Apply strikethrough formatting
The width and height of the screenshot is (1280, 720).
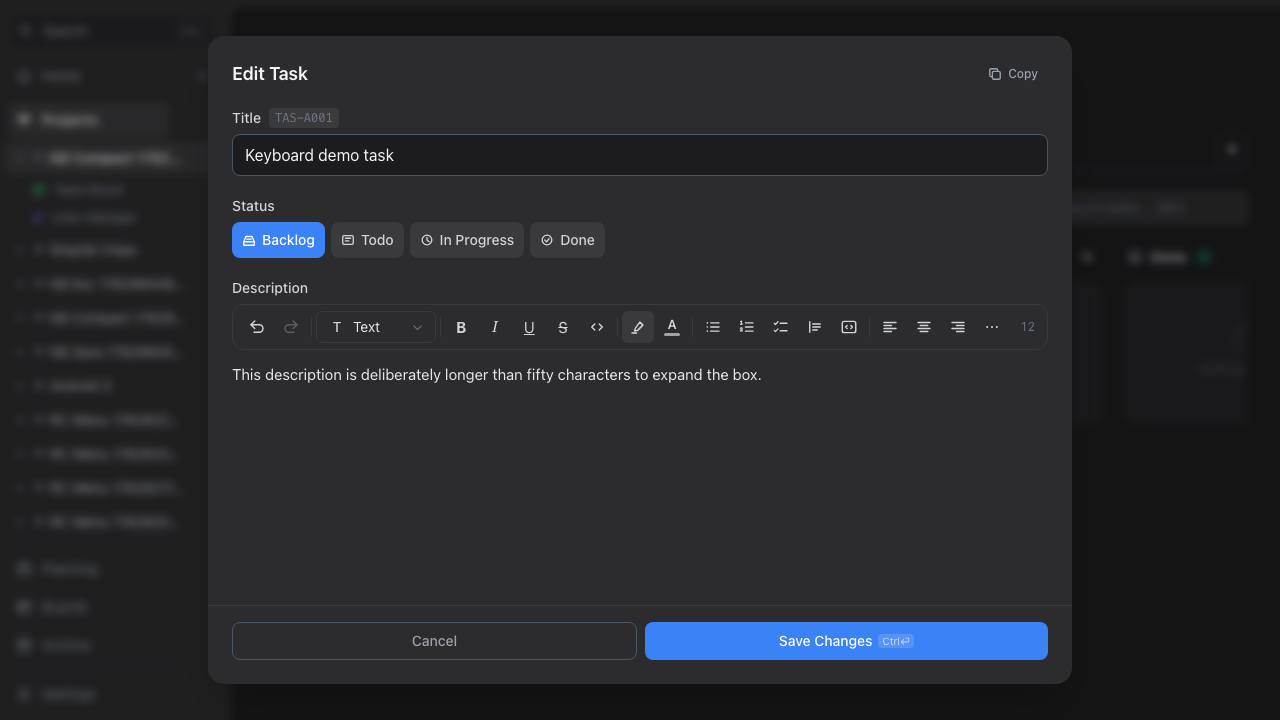563,327
